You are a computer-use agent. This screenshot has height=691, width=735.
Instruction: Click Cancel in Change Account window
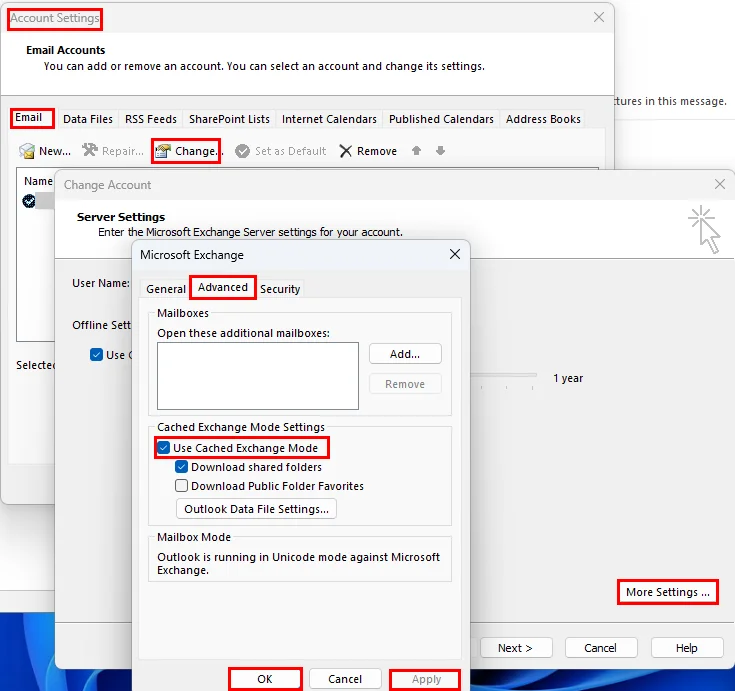(600, 648)
